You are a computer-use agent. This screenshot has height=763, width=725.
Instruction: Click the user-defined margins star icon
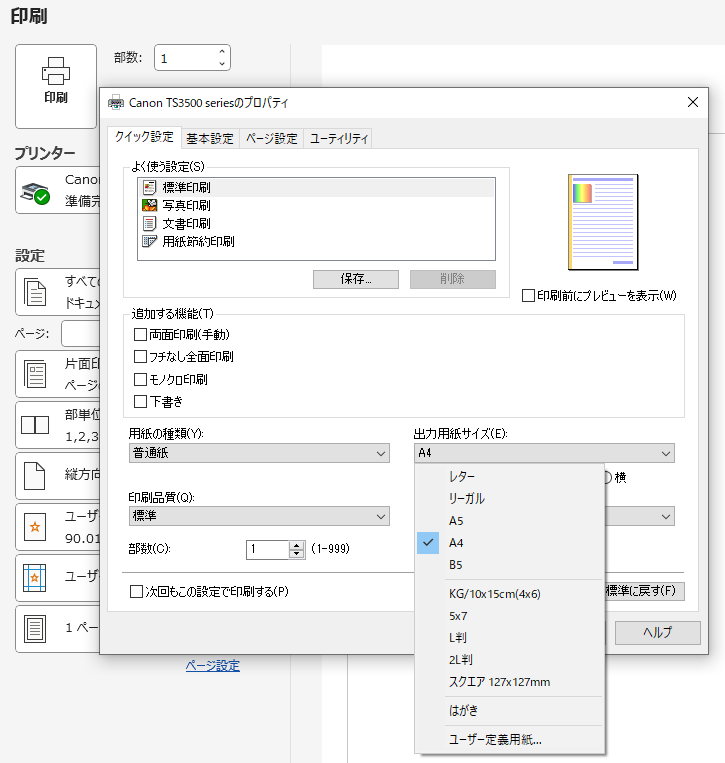click(x=35, y=578)
